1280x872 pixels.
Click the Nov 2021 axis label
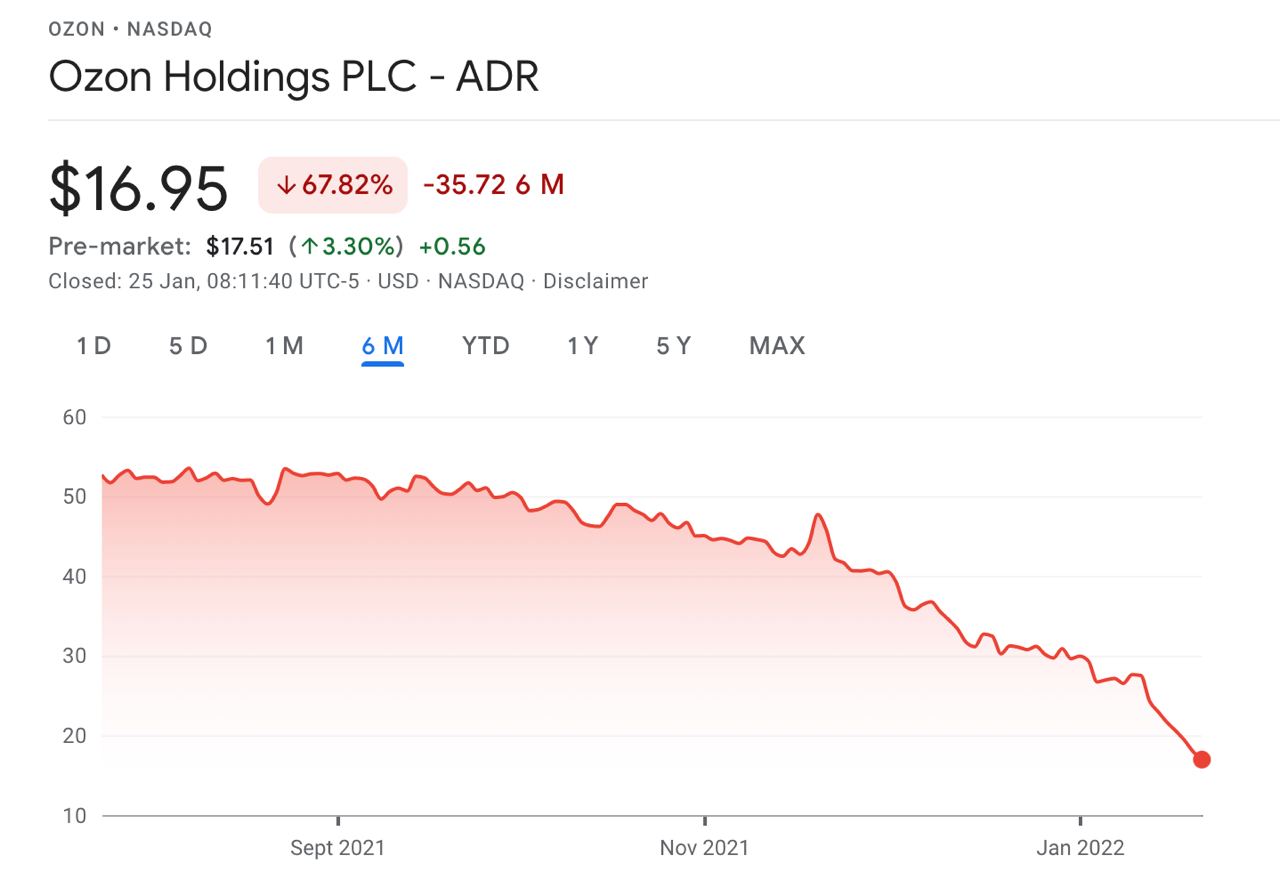click(704, 848)
